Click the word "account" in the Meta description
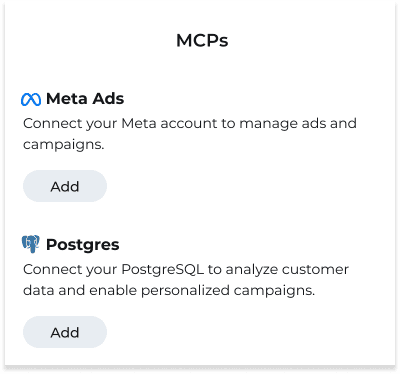The image size is (400, 374). (x=189, y=123)
